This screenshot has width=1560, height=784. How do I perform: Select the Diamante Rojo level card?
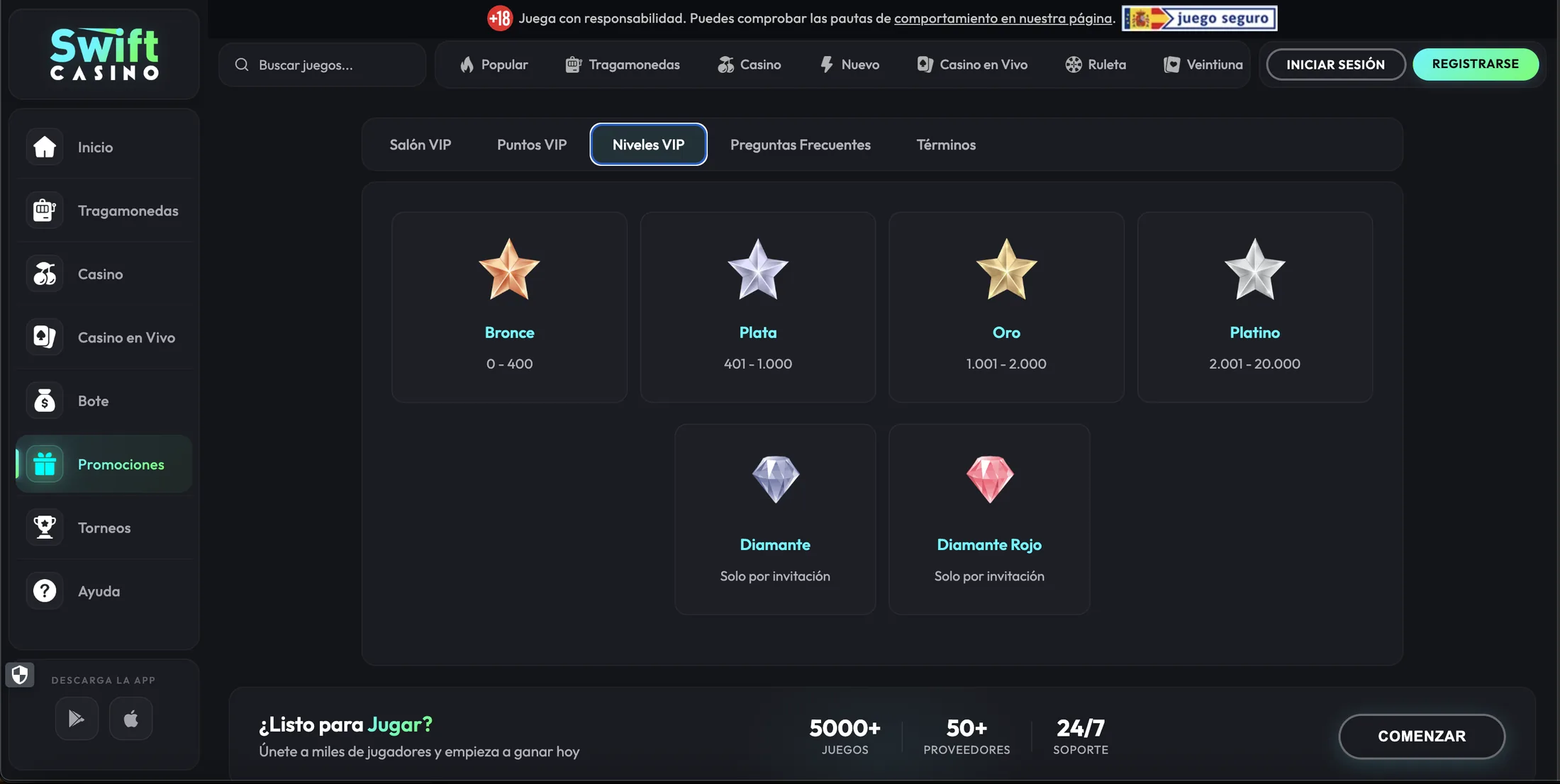tap(989, 519)
